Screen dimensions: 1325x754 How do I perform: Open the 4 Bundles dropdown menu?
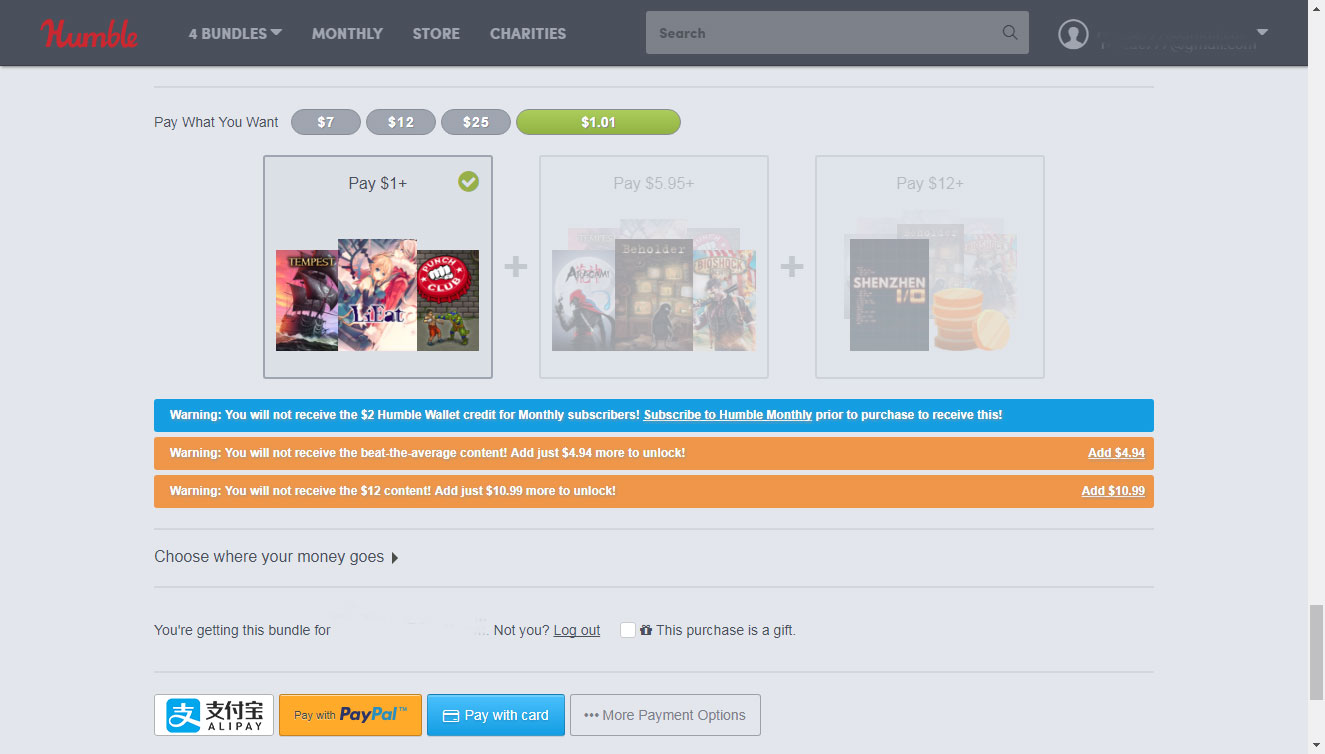coord(235,33)
